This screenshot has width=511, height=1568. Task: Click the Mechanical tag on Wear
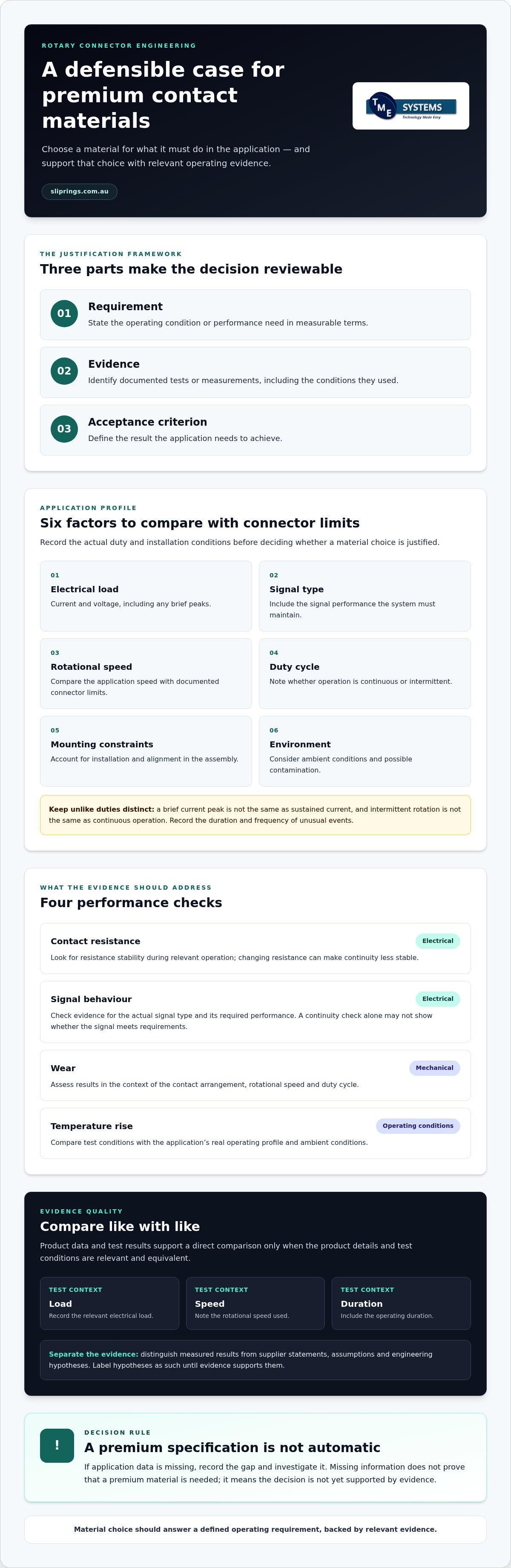click(x=434, y=1068)
